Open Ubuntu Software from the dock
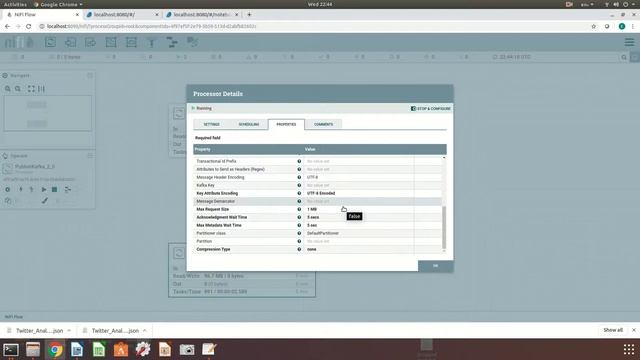Viewport: 640px width, 360px height. [x=121, y=350]
